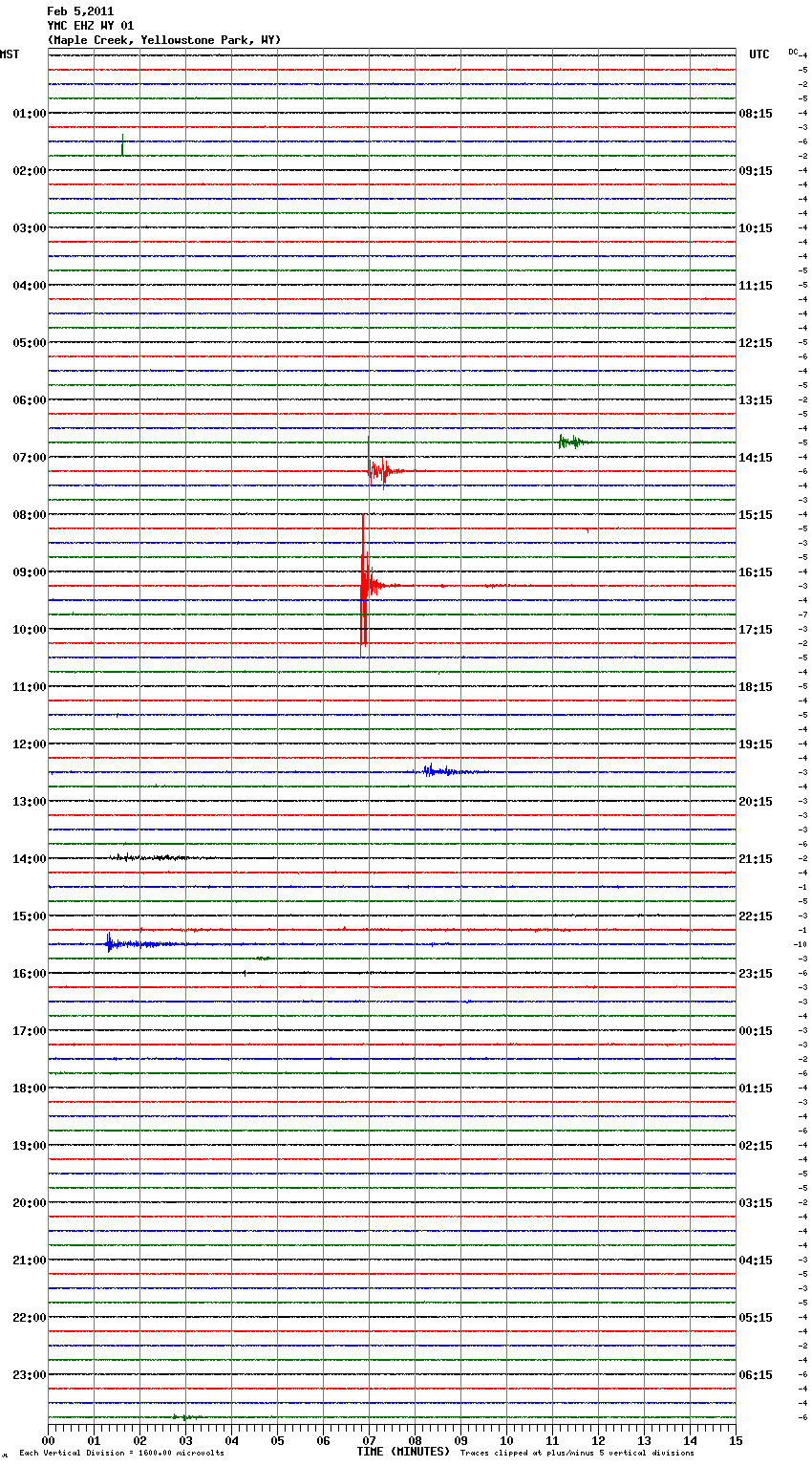The image size is (812, 1466).
Task: Select the "01:00" MST hour label
Action: coord(29,114)
